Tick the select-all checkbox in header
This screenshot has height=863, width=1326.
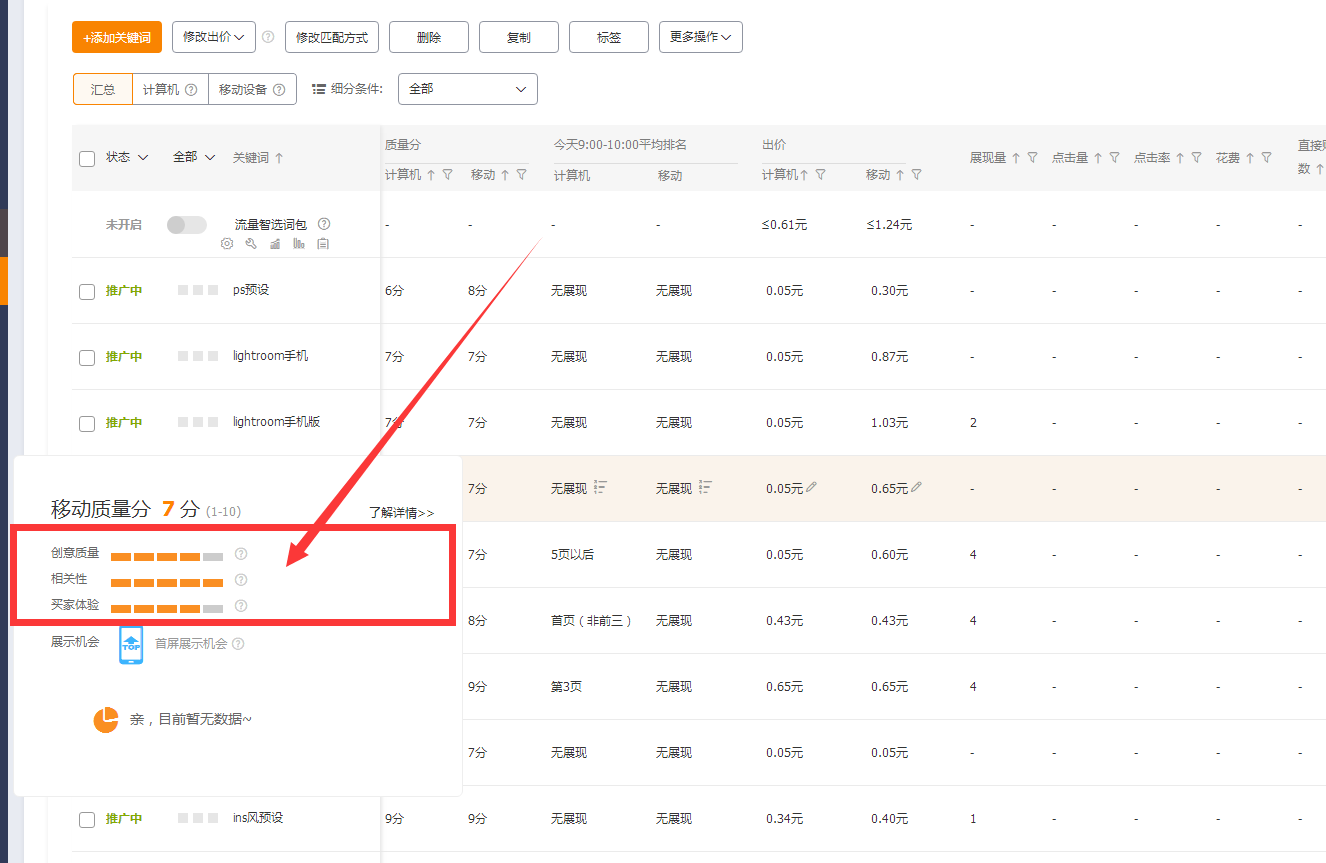(87, 159)
